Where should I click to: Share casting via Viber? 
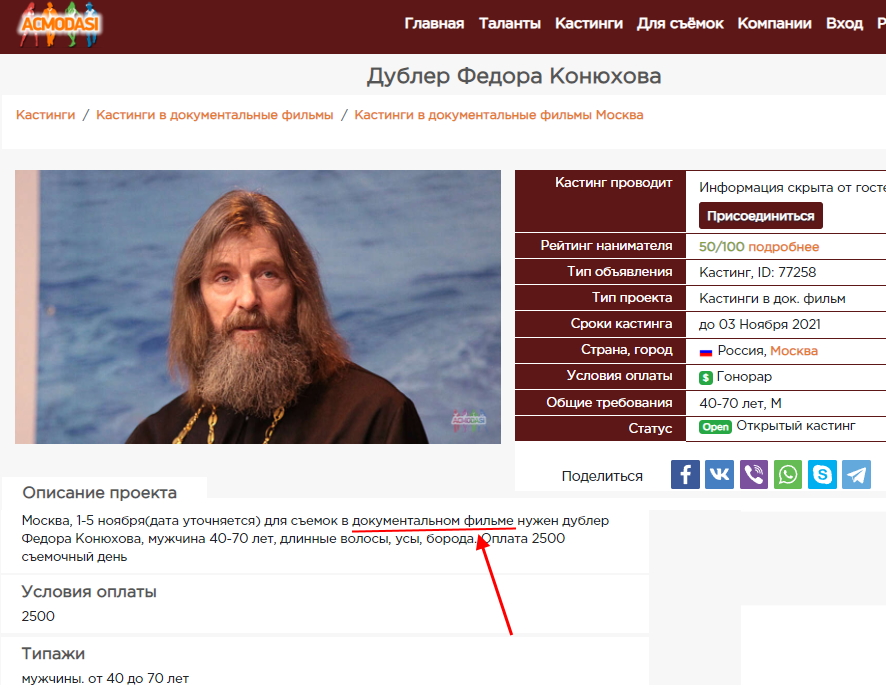pyautogui.click(x=754, y=474)
